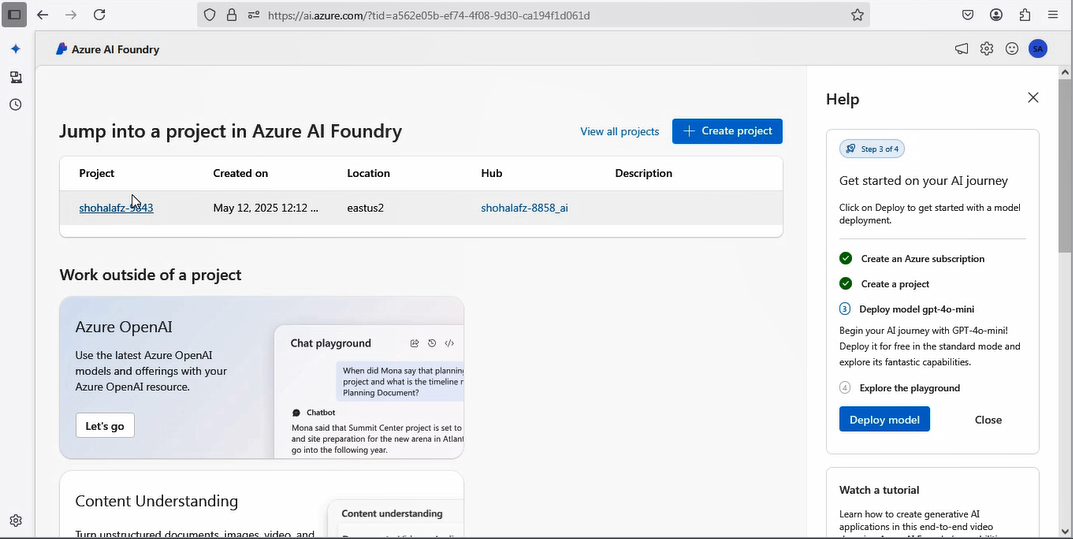Click the Azure AI Foundry logo

(x=107, y=49)
